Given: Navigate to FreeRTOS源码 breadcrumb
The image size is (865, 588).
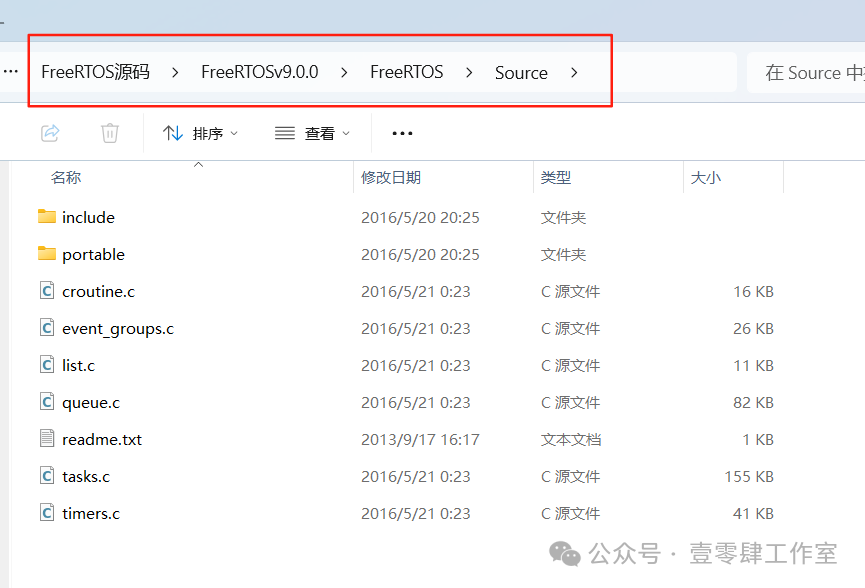Looking at the screenshot, I should coord(95,72).
